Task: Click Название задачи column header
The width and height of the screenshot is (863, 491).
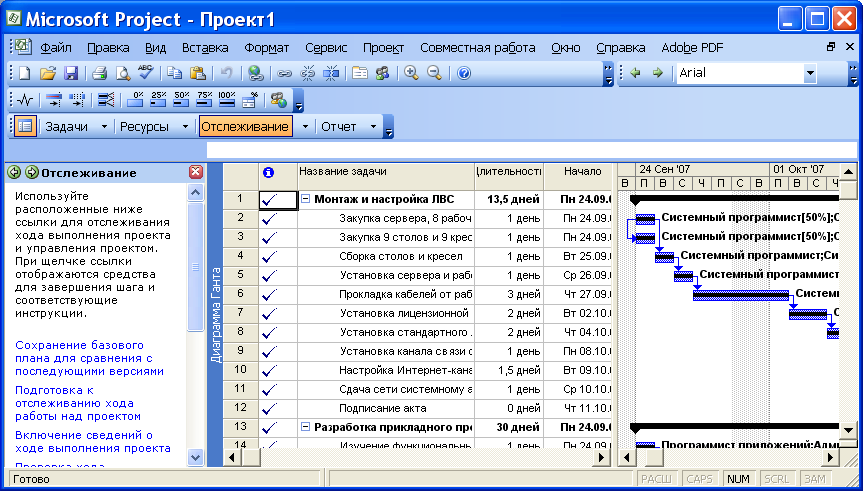Action: pos(386,177)
